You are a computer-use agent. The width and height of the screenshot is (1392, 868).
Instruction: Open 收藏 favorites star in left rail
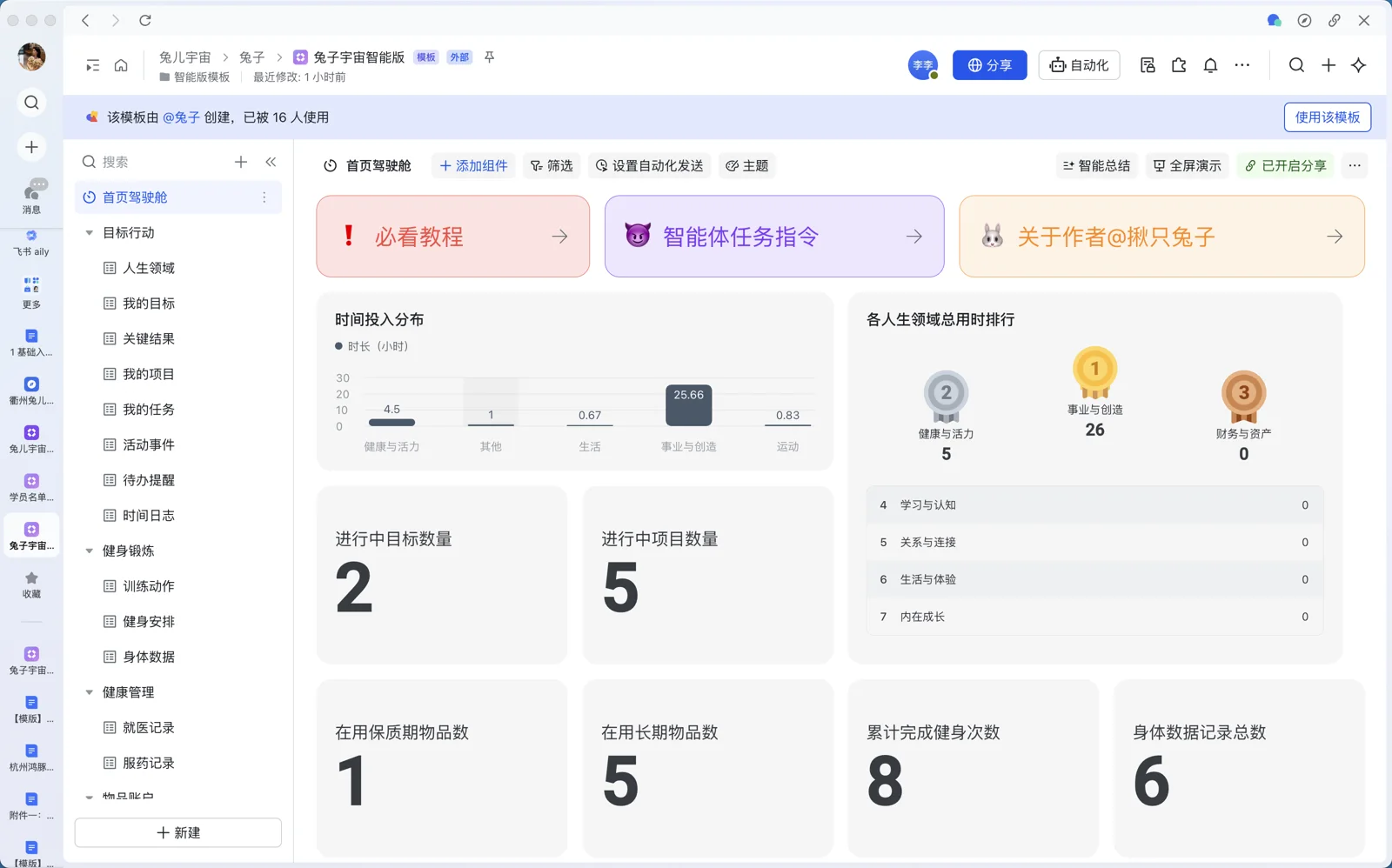pyautogui.click(x=31, y=584)
